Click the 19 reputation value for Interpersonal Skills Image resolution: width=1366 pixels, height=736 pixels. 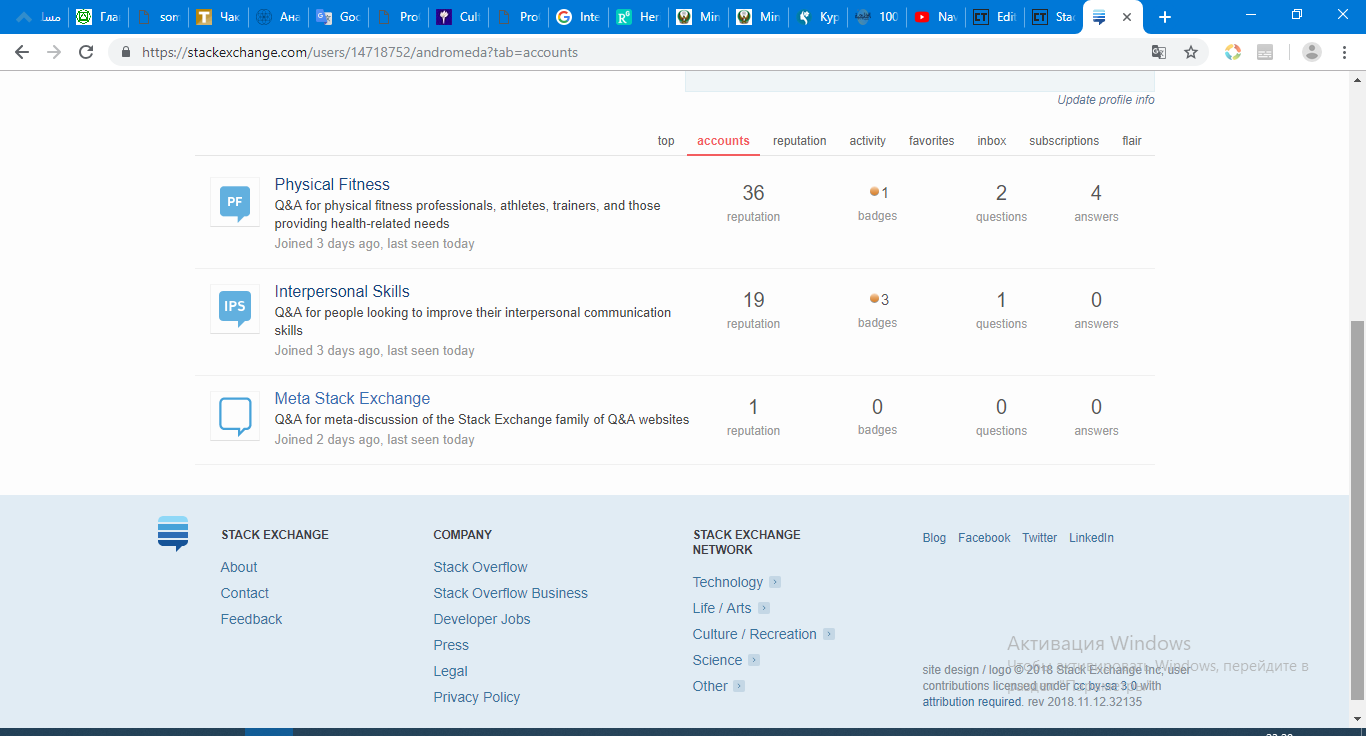[x=753, y=300]
